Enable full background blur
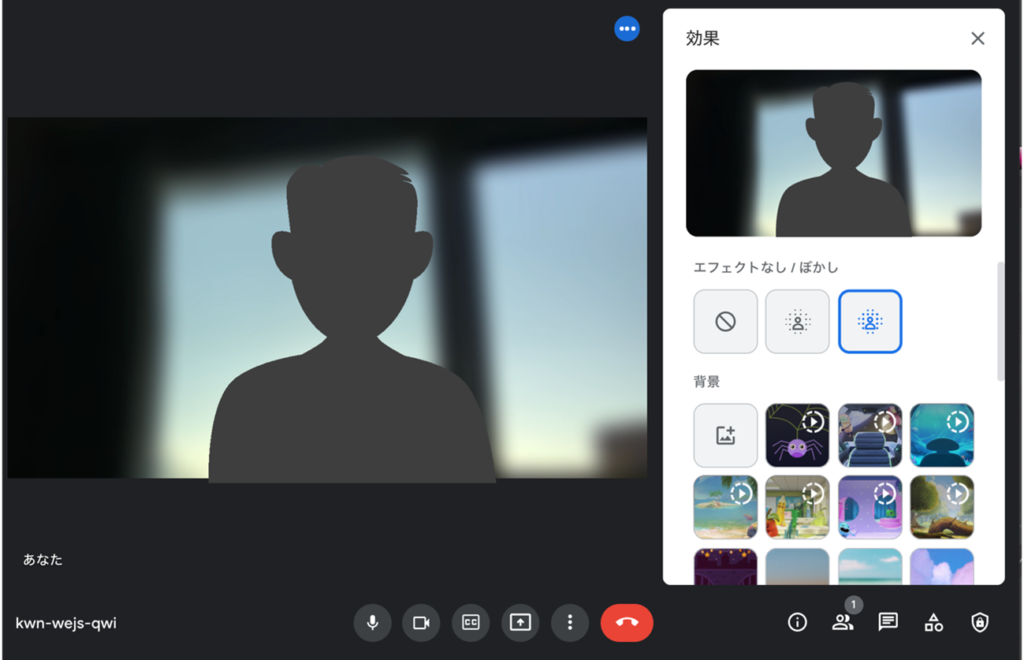The height and width of the screenshot is (660, 1024). (x=870, y=321)
